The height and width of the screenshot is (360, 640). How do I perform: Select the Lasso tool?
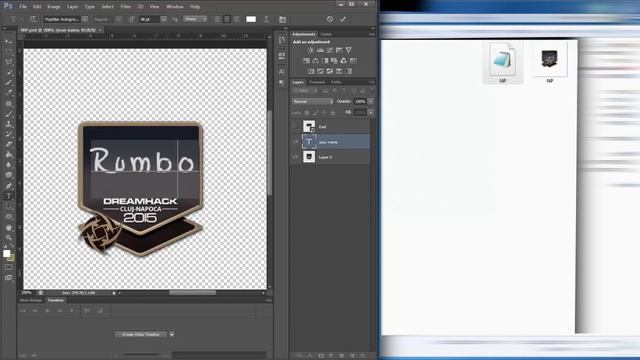coord(9,62)
